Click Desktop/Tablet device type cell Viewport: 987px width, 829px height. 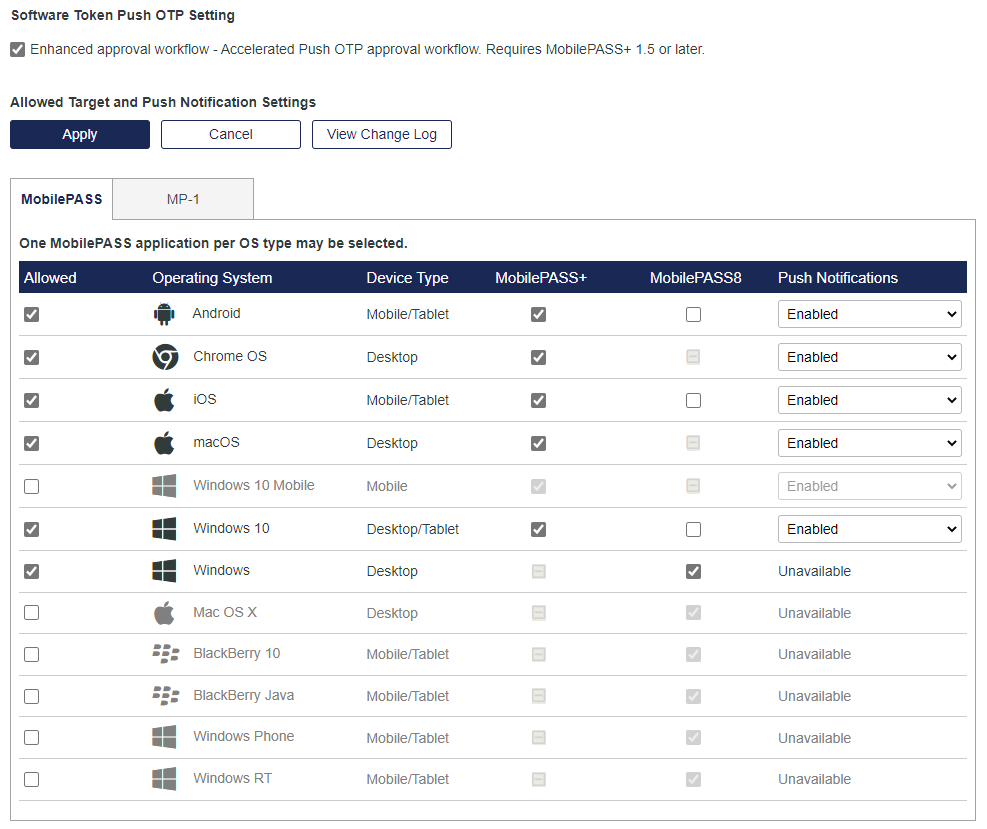coord(413,529)
